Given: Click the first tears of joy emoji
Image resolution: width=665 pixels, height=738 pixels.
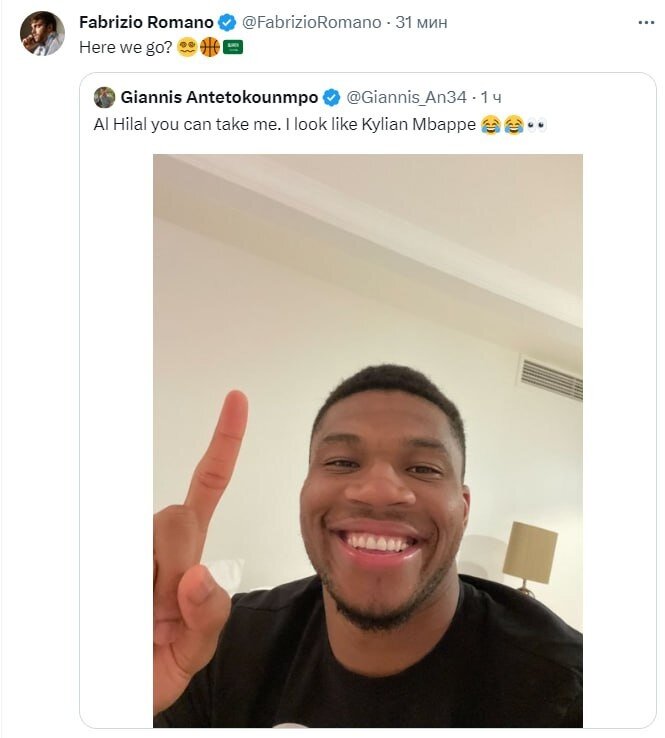Looking at the screenshot, I should pos(490,125).
